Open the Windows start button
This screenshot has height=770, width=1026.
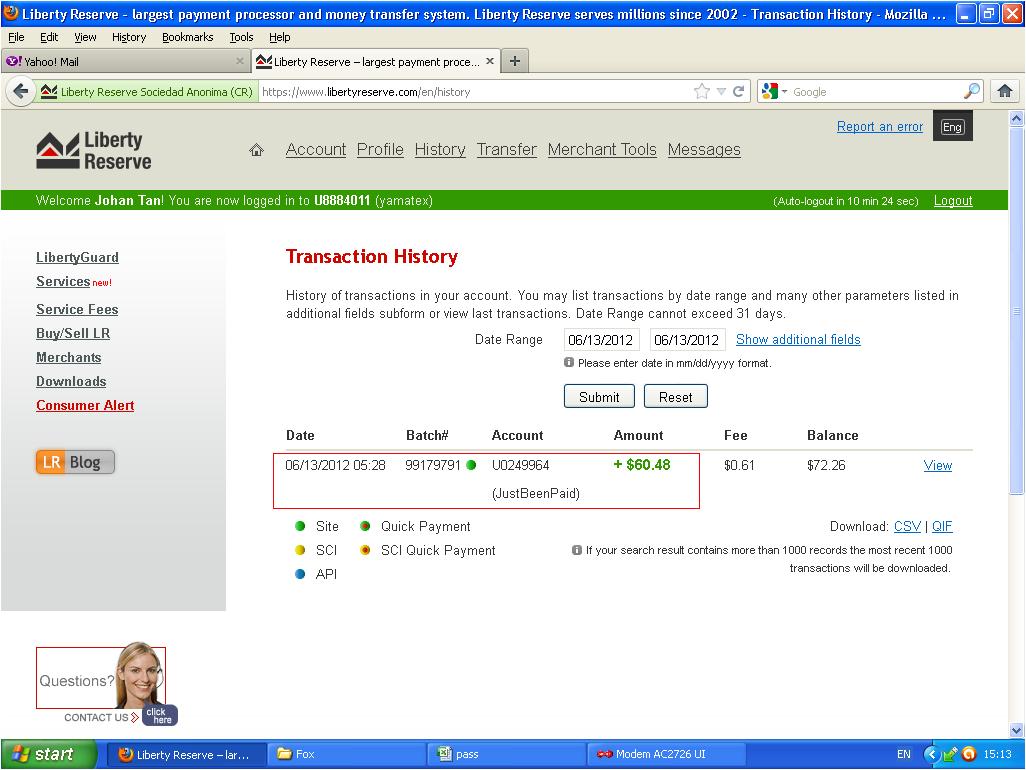48,754
